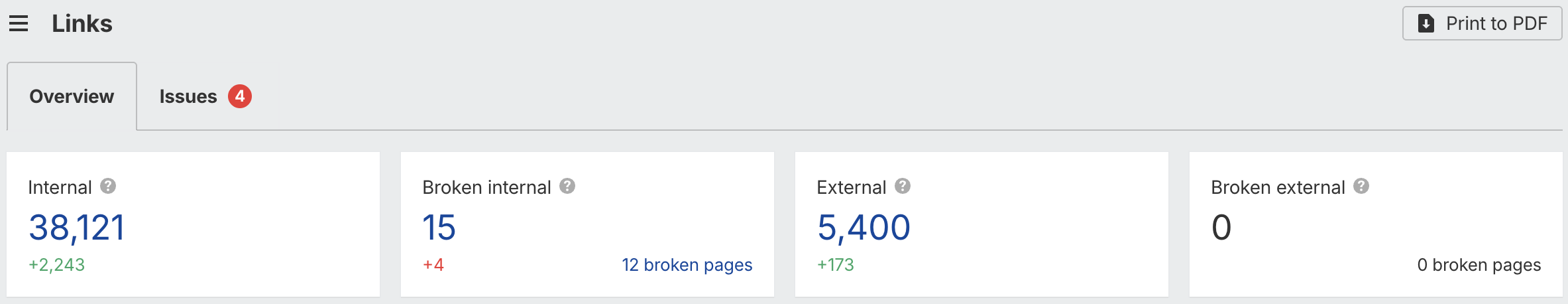Click the Broken external card label
Screen dimensions: 1568x304
click(1277, 188)
